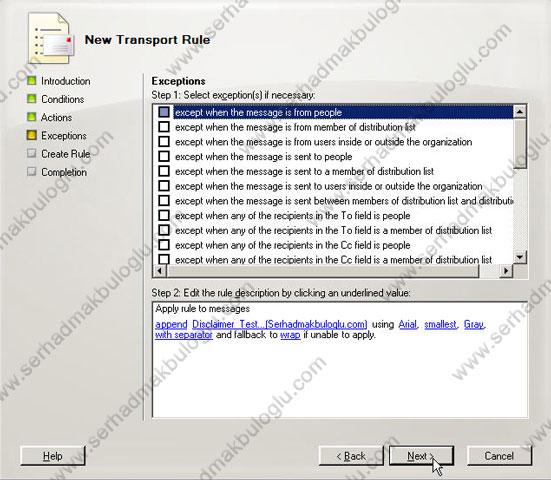This screenshot has height=480, width=551.
Task: Click horizontal scroll left arrow in exceptions list
Action: [x=160, y=271]
